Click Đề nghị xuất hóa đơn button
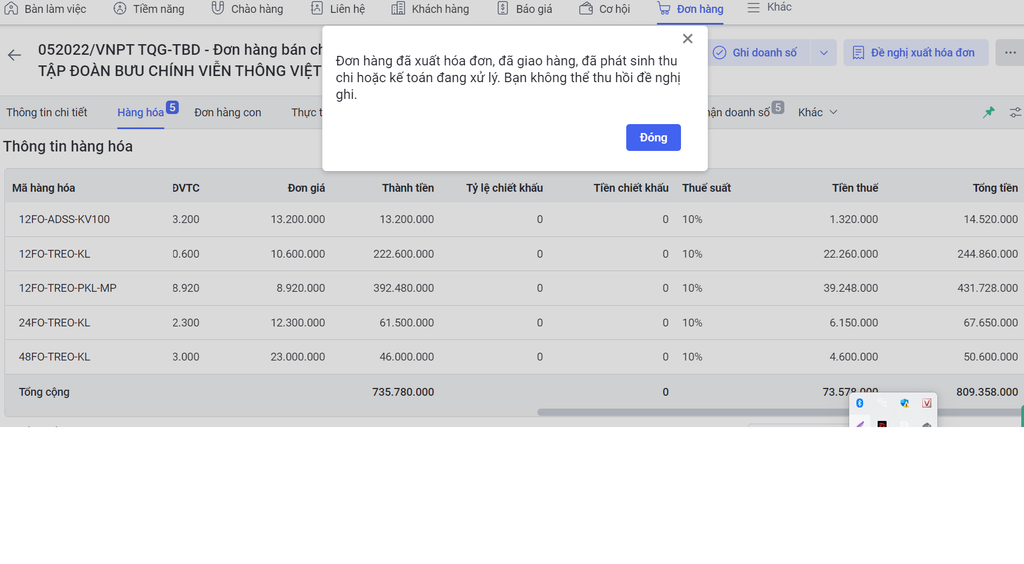Screen dimensions: 1024x564 coord(916,53)
